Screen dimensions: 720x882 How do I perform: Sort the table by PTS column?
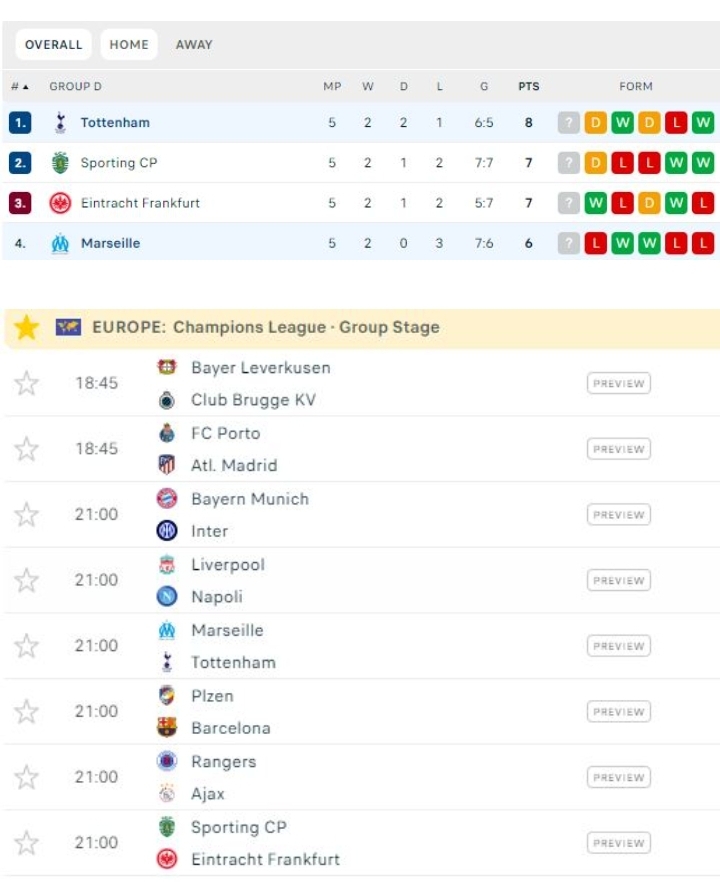[x=529, y=87]
